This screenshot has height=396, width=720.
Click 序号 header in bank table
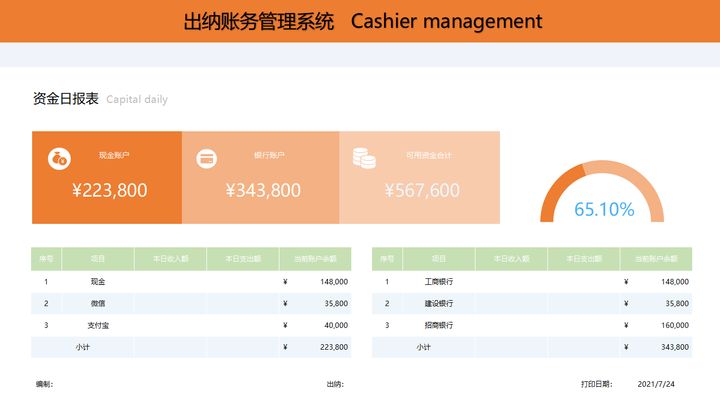(x=387, y=259)
